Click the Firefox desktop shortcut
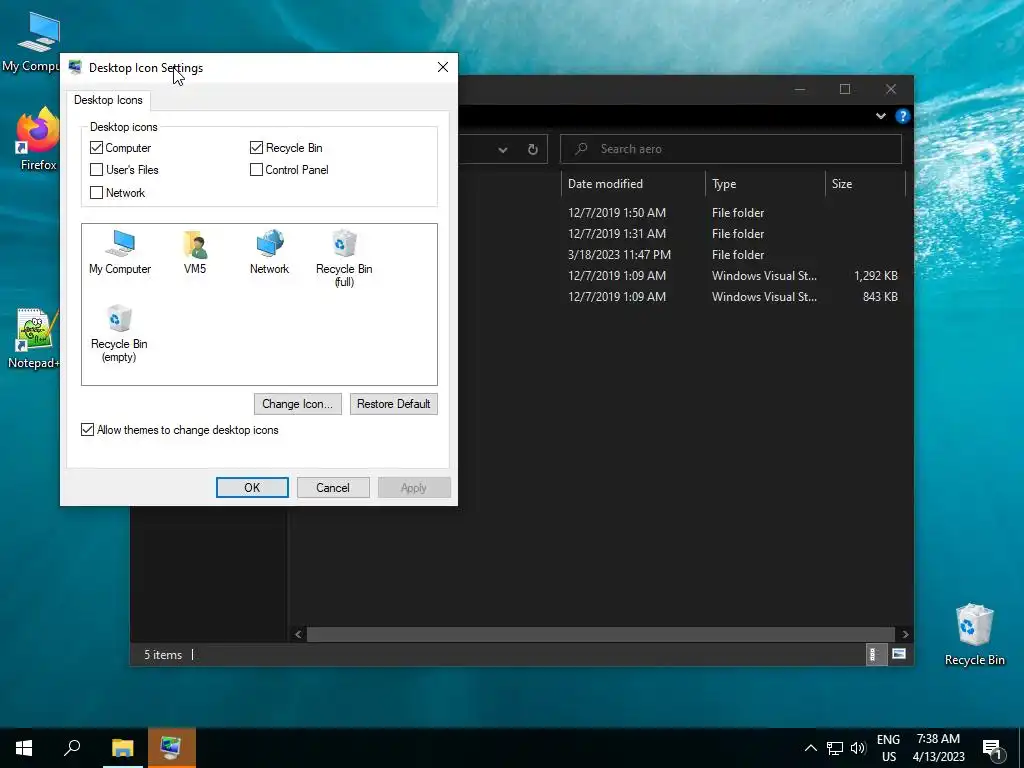 click(38, 140)
